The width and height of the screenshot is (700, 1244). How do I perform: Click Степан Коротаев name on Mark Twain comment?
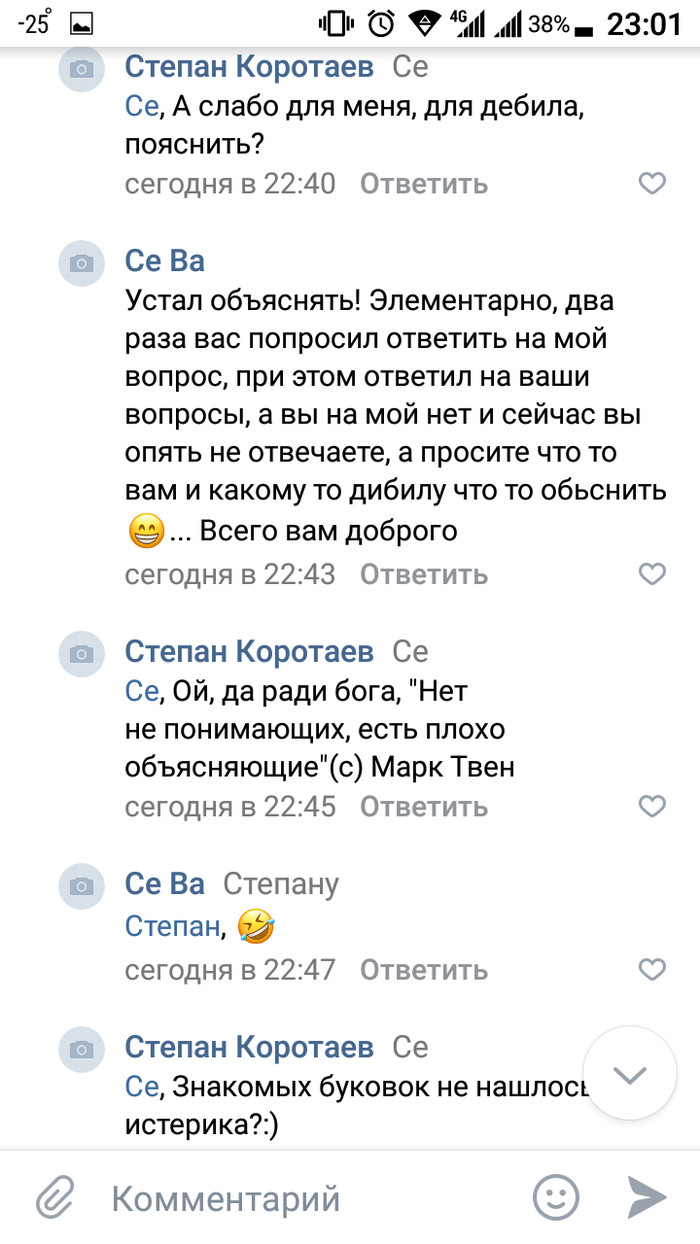[x=249, y=652]
